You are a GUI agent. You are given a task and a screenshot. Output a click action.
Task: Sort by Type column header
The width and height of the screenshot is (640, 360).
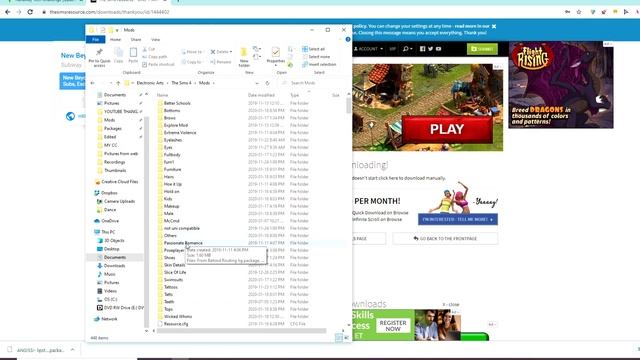click(x=295, y=95)
